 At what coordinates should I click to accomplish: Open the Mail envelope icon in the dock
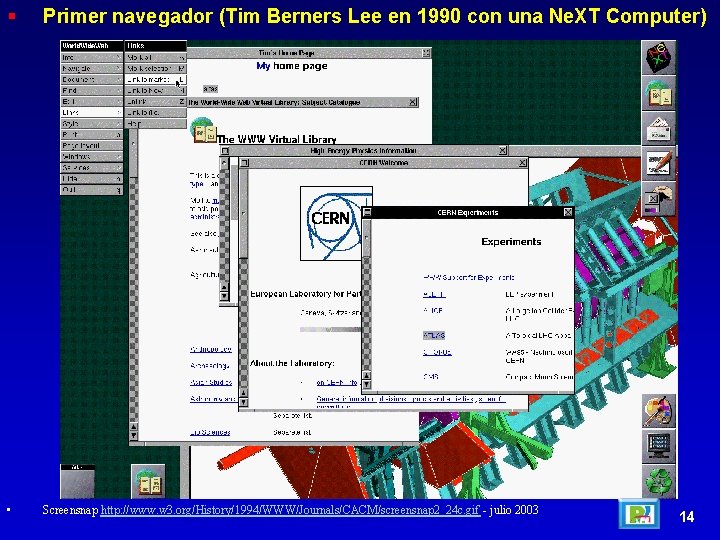coord(658,129)
